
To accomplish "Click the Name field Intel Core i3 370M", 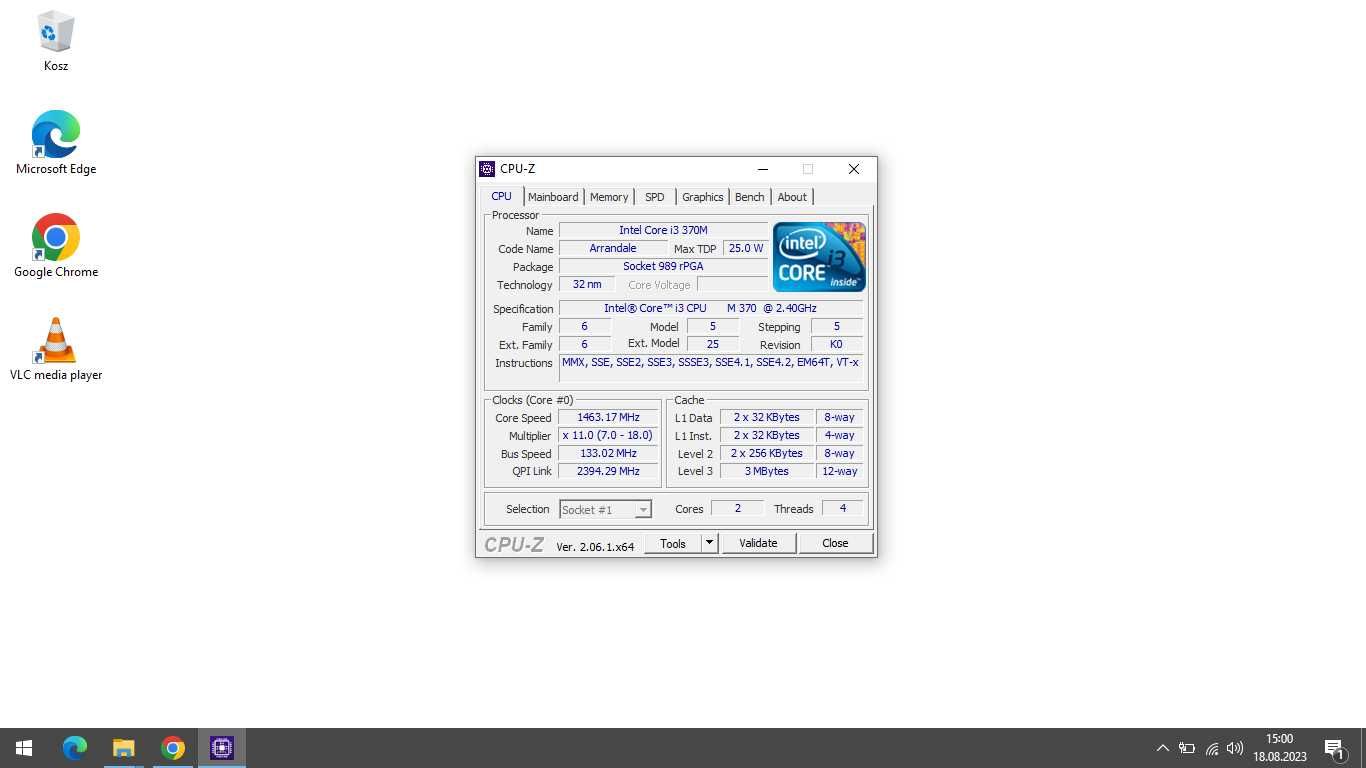I will click(663, 230).
